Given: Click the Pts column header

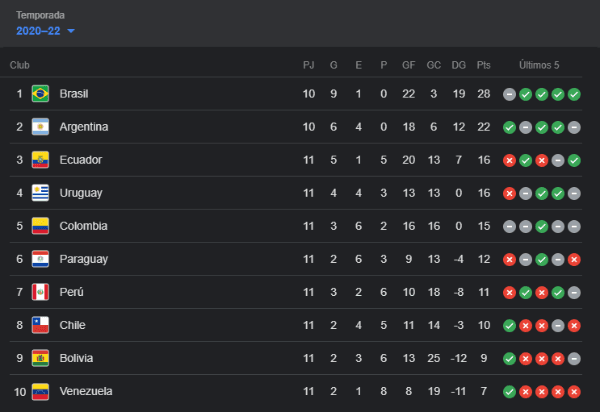Looking at the screenshot, I should [484, 65].
